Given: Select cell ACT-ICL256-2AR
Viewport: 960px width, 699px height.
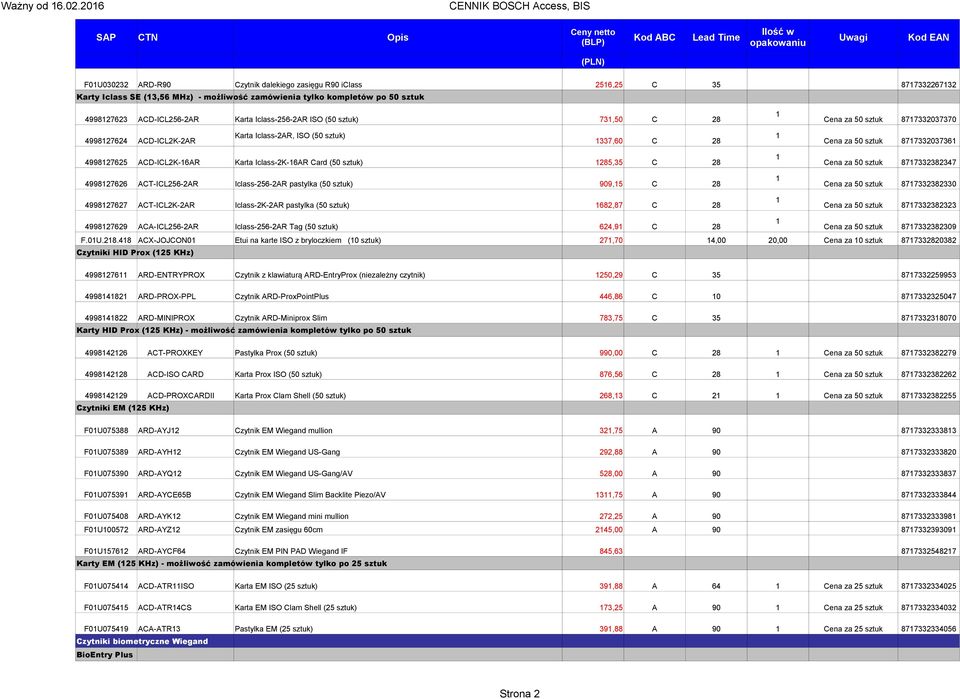Looking at the screenshot, I should (x=168, y=184).
